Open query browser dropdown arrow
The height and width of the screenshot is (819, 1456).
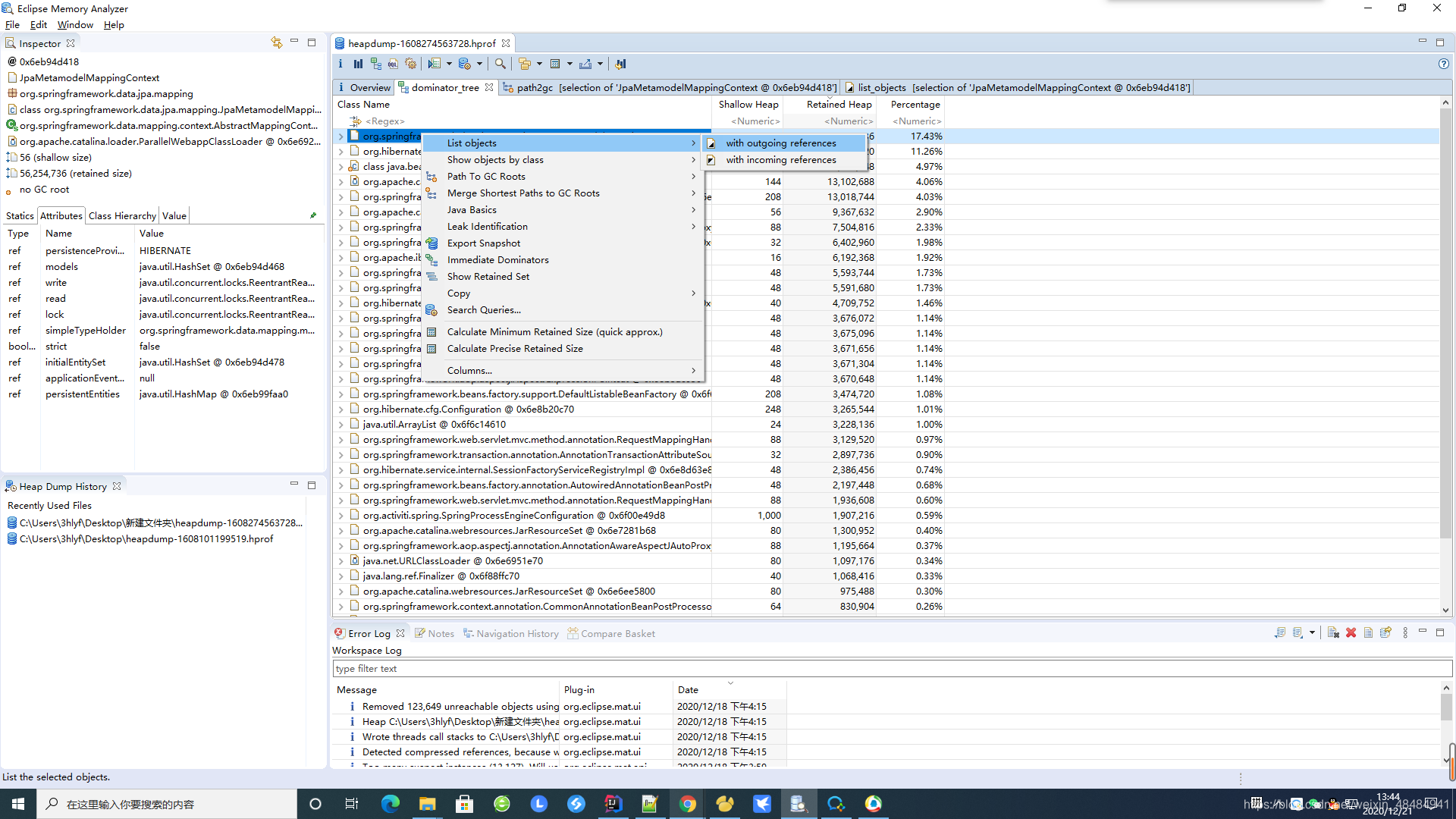(479, 64)
